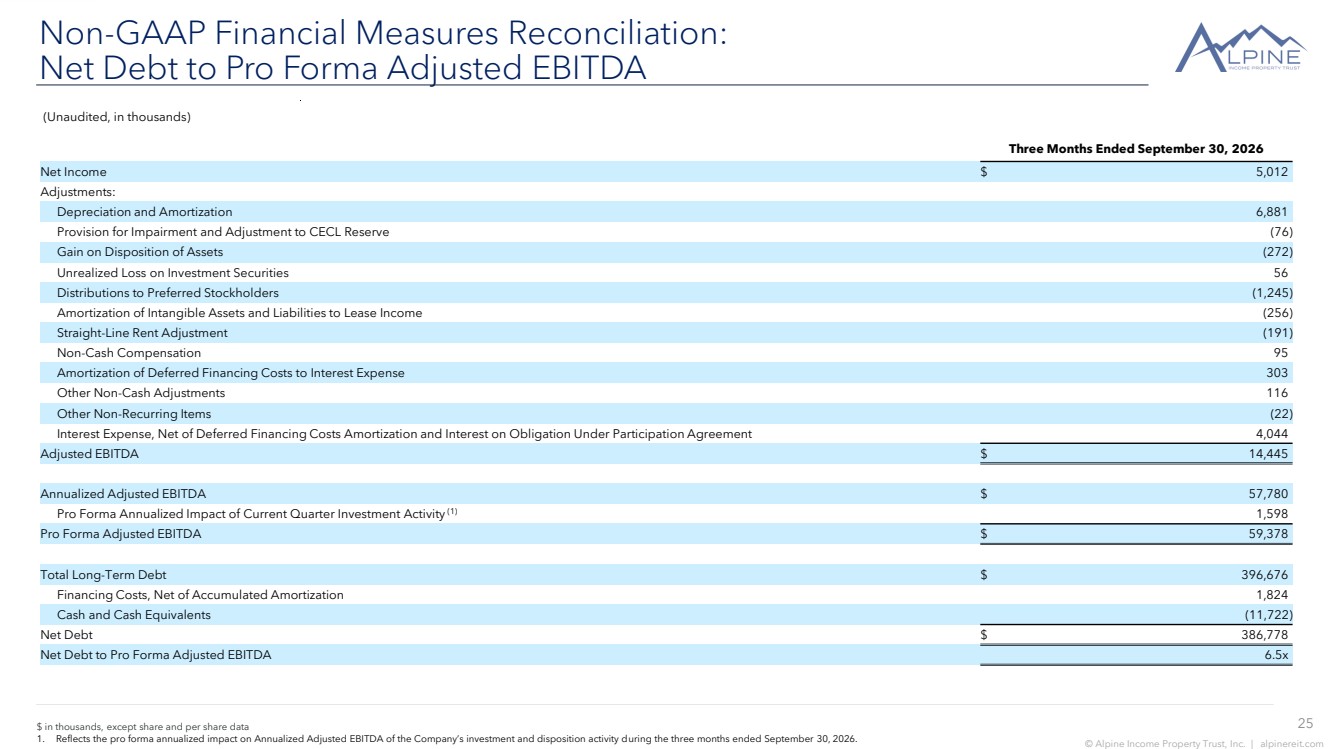1333x749 pixels.
Task: Click the footnote (1) superscript marker
Action: click(x=452, y=512)
